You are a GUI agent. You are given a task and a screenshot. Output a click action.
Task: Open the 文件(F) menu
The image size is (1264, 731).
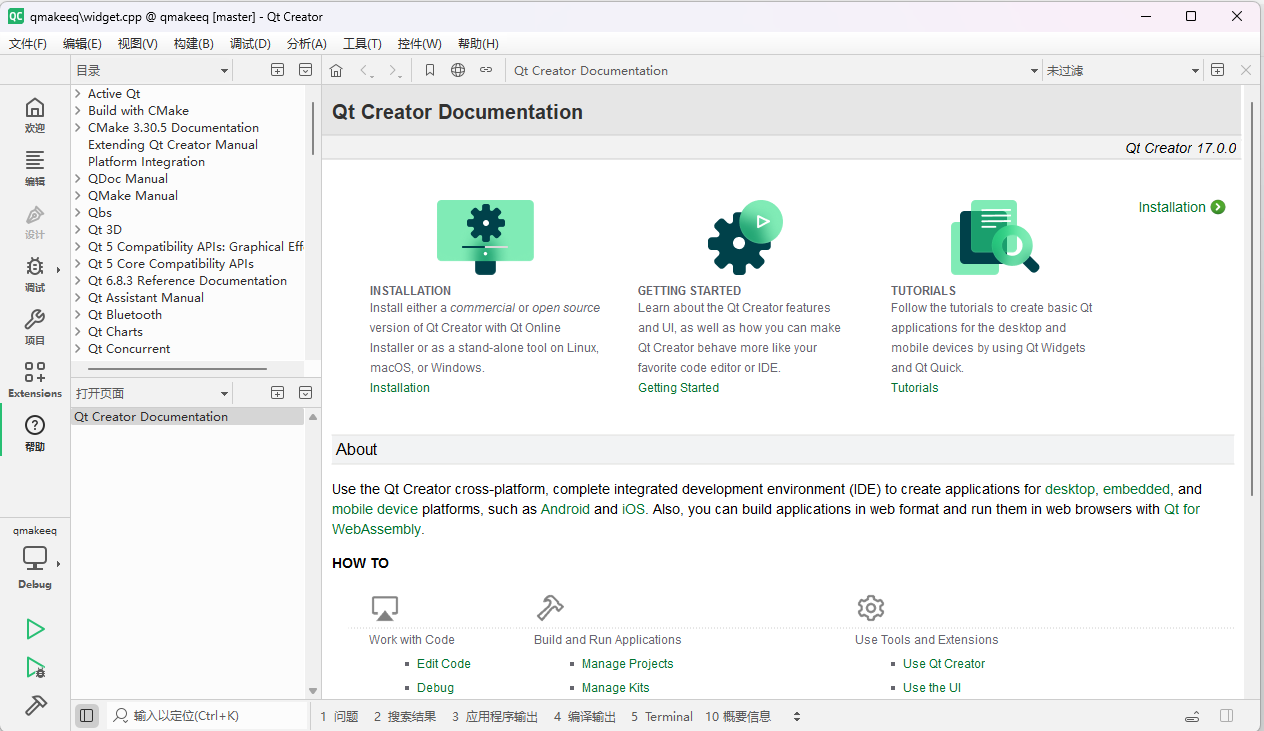pos(28,44)
